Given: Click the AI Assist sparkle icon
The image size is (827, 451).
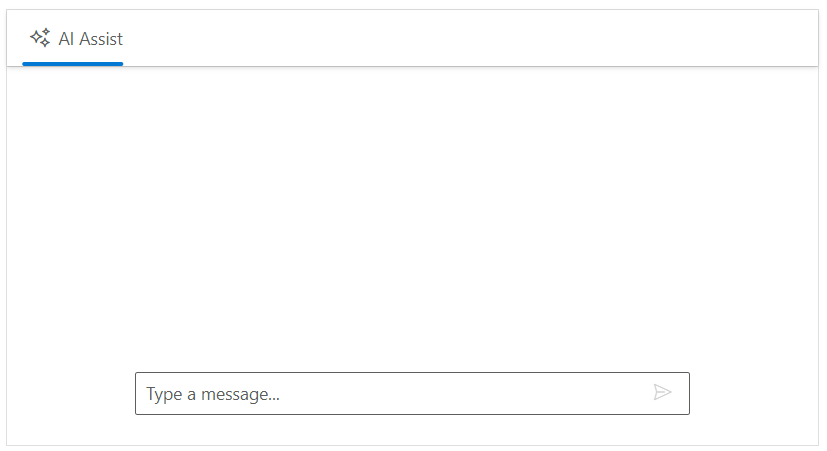Looking at the screenshot, I should (40, 39).
